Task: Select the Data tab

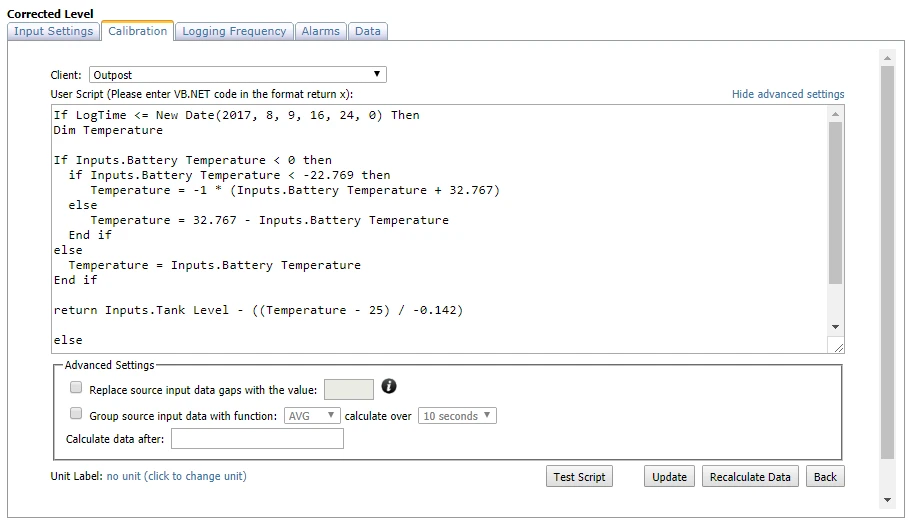Action: (x=368, y=31)
